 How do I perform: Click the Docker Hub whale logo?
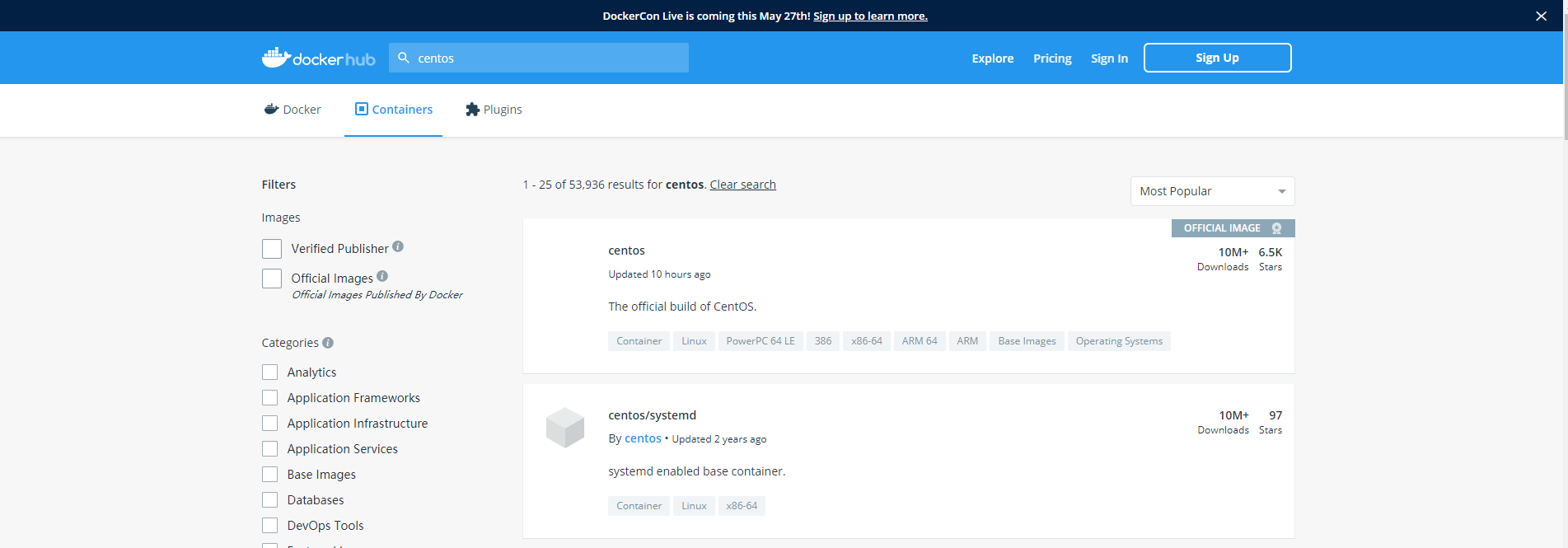[318, 58]
